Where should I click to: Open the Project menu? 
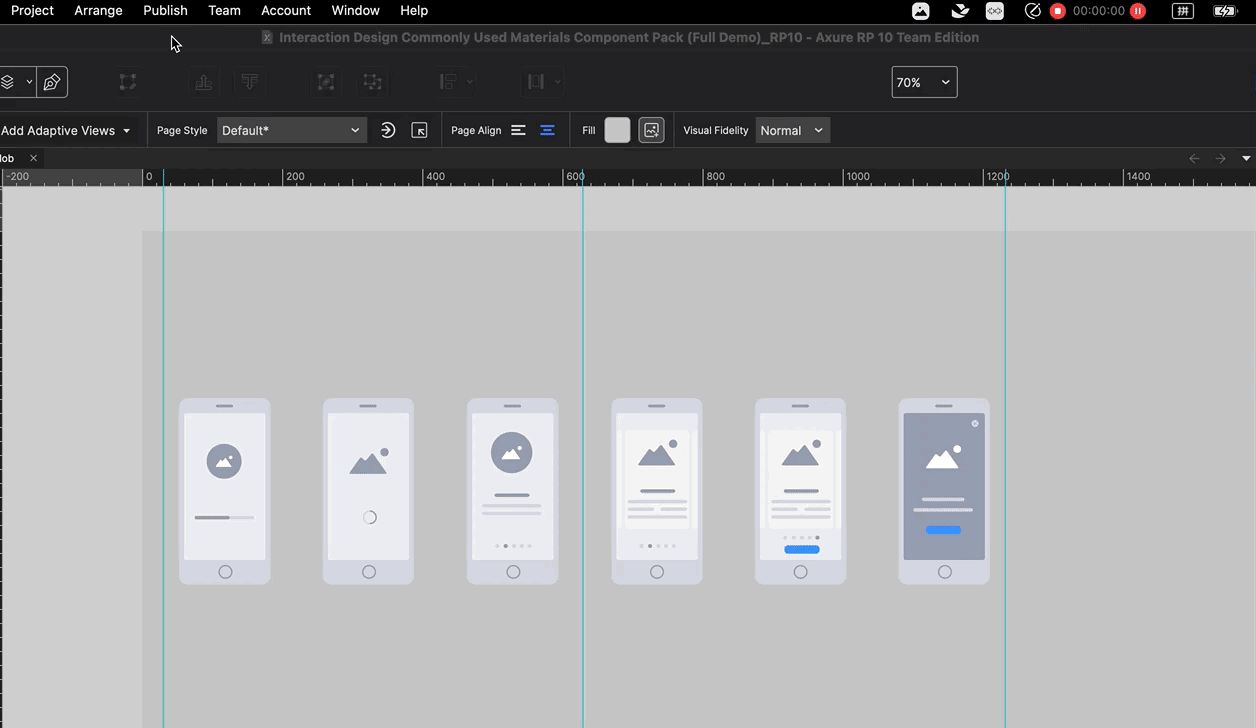32,10
